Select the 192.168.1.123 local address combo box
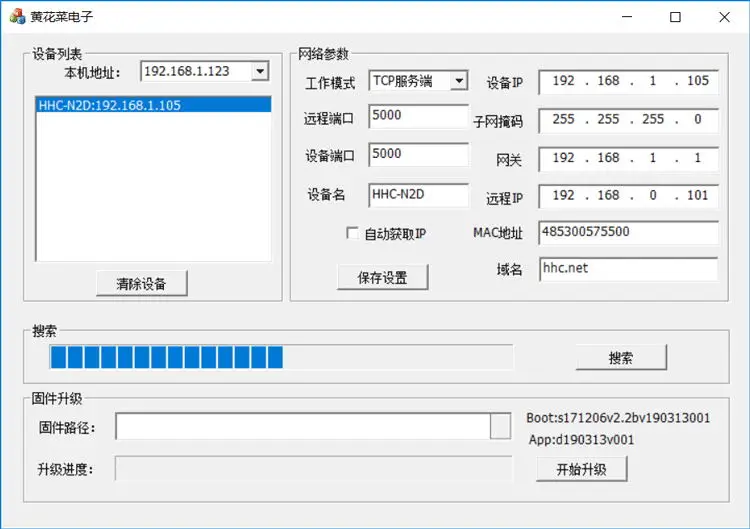This screenshot has width=750, height=529. tap(205, 72)
